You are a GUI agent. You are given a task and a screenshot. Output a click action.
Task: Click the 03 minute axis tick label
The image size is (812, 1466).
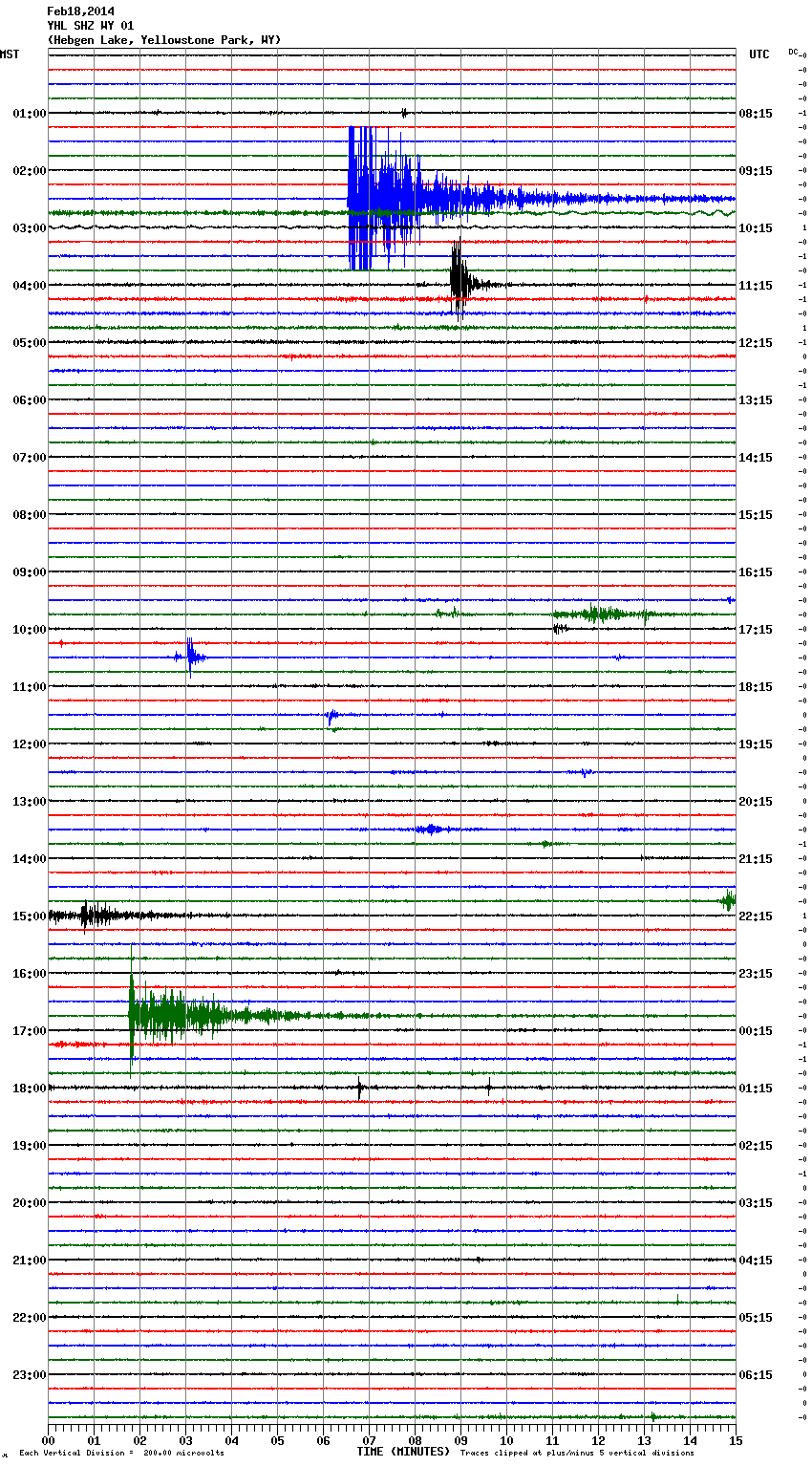tap(185, 1441)
